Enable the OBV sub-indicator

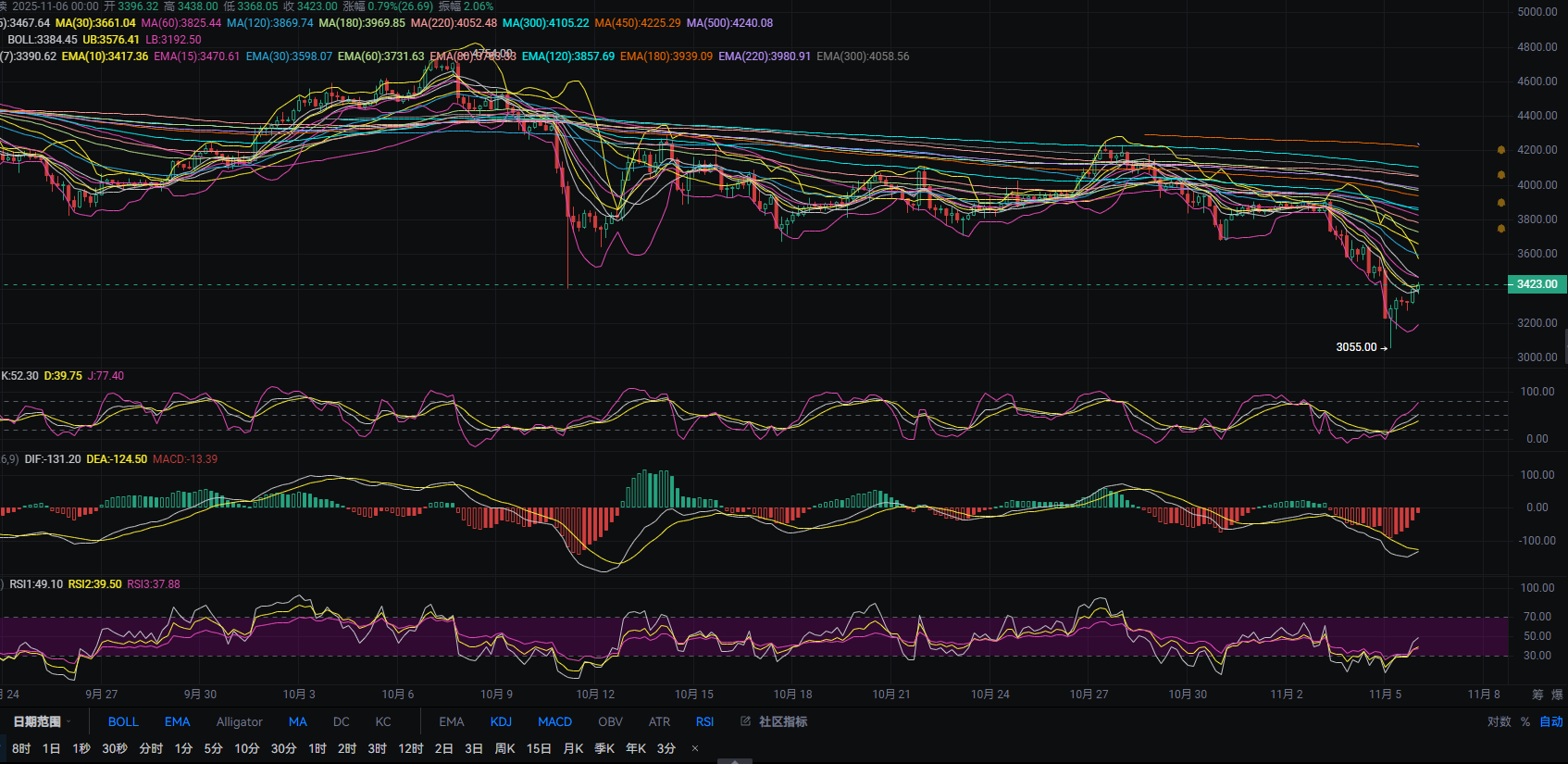[610, 721]
